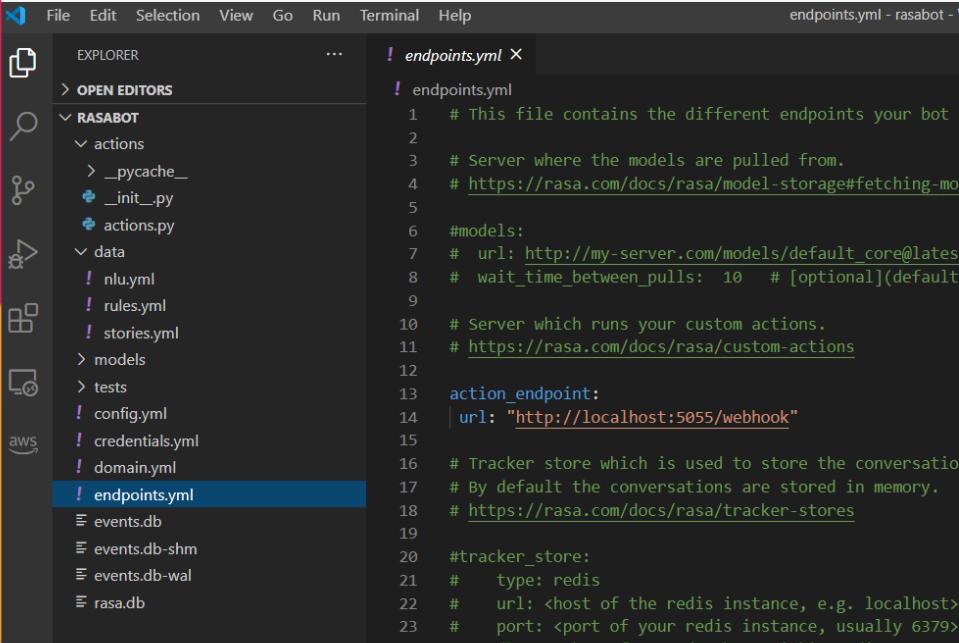Open the Selection menu
959x643 pixels.
168,15
